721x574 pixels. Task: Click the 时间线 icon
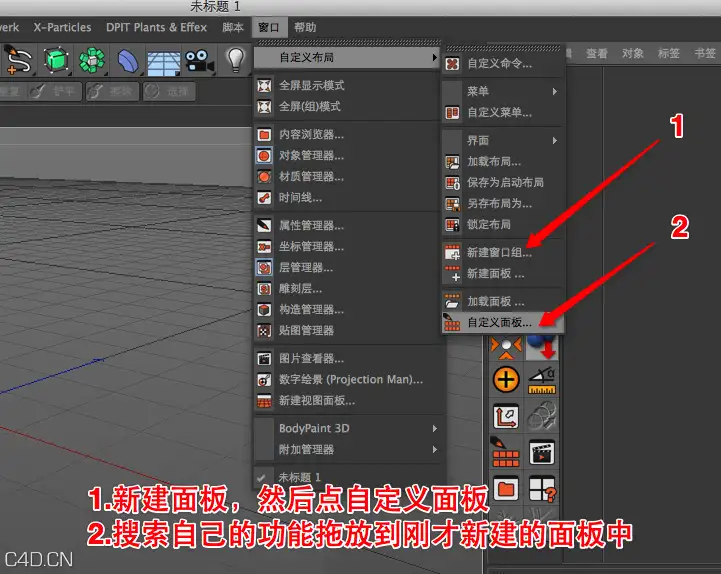[264, 198]
